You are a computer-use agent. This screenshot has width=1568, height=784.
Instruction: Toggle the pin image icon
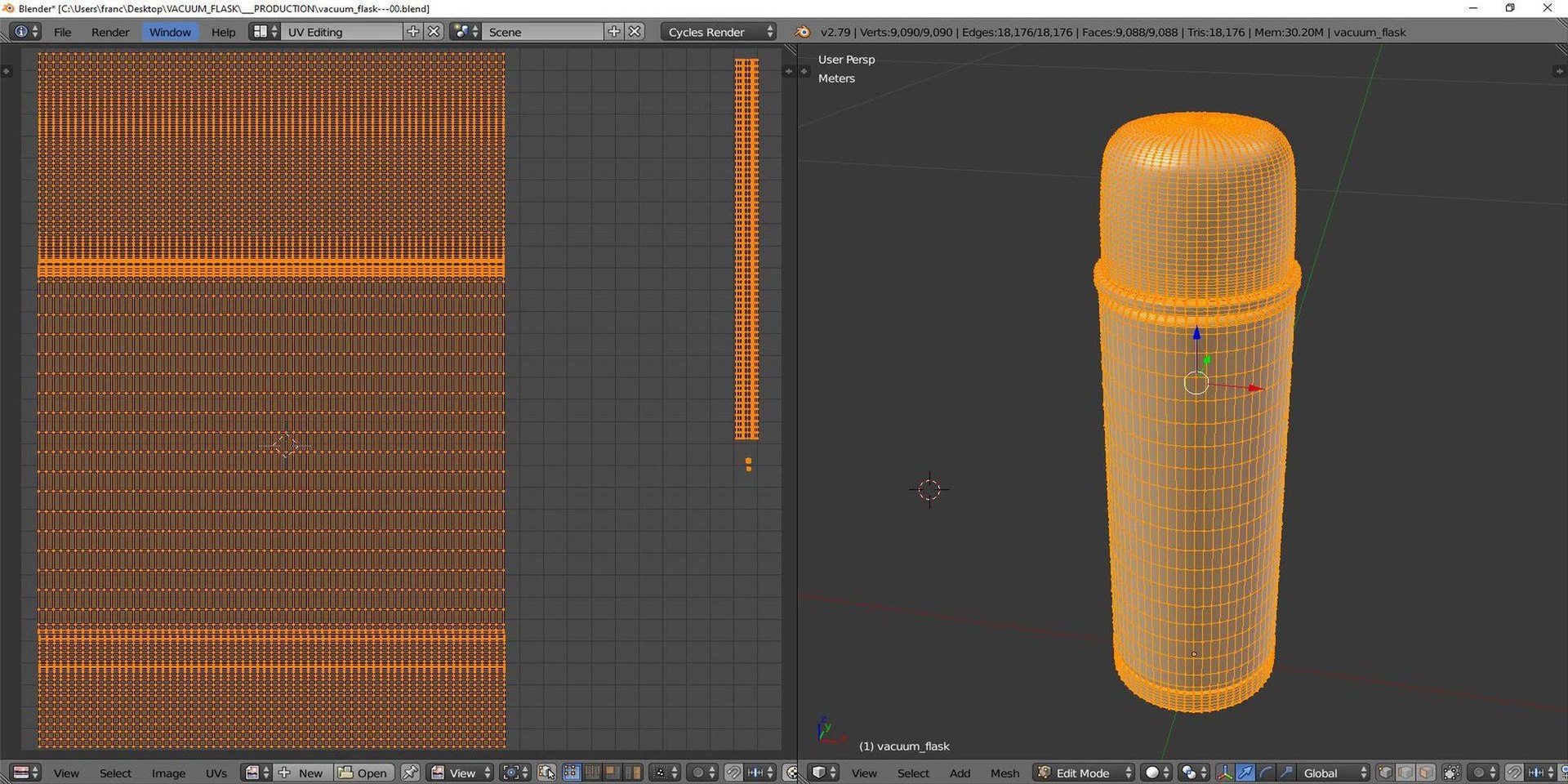[x=410, y=773]
